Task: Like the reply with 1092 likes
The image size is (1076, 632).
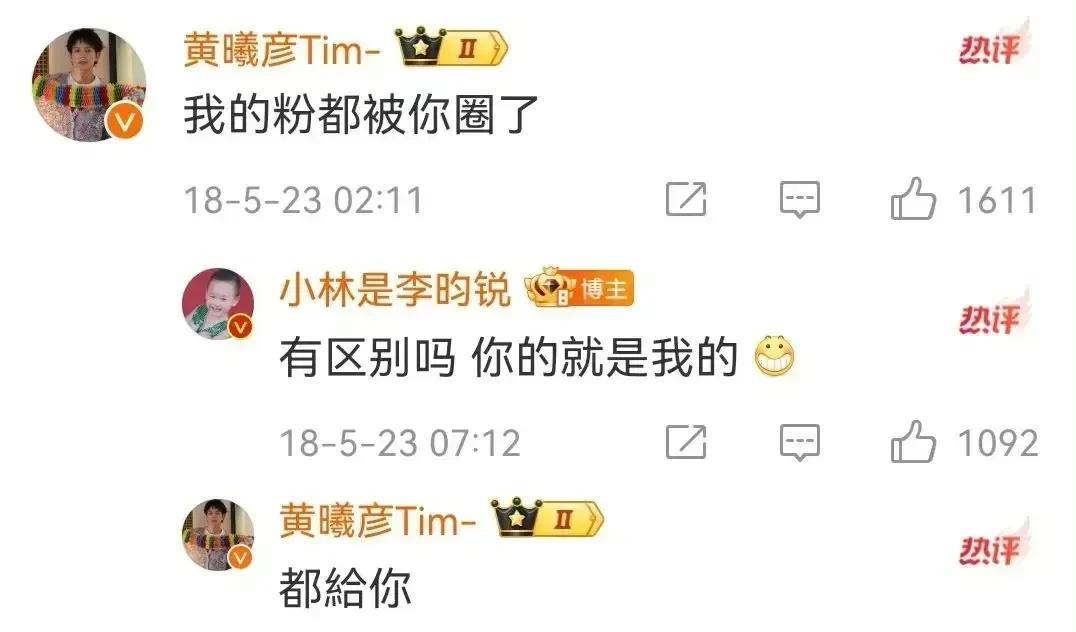Action: [x=913, y=441]
